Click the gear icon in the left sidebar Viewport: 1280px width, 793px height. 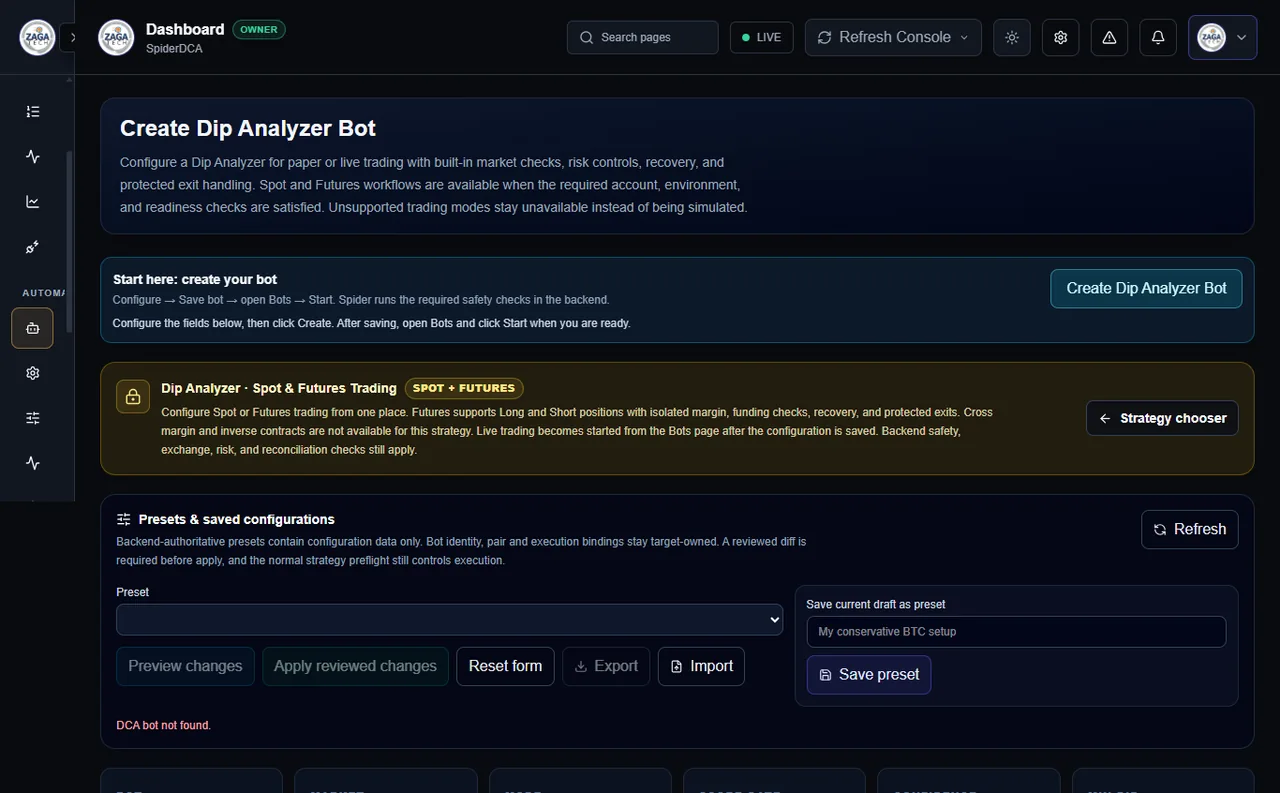33,373
